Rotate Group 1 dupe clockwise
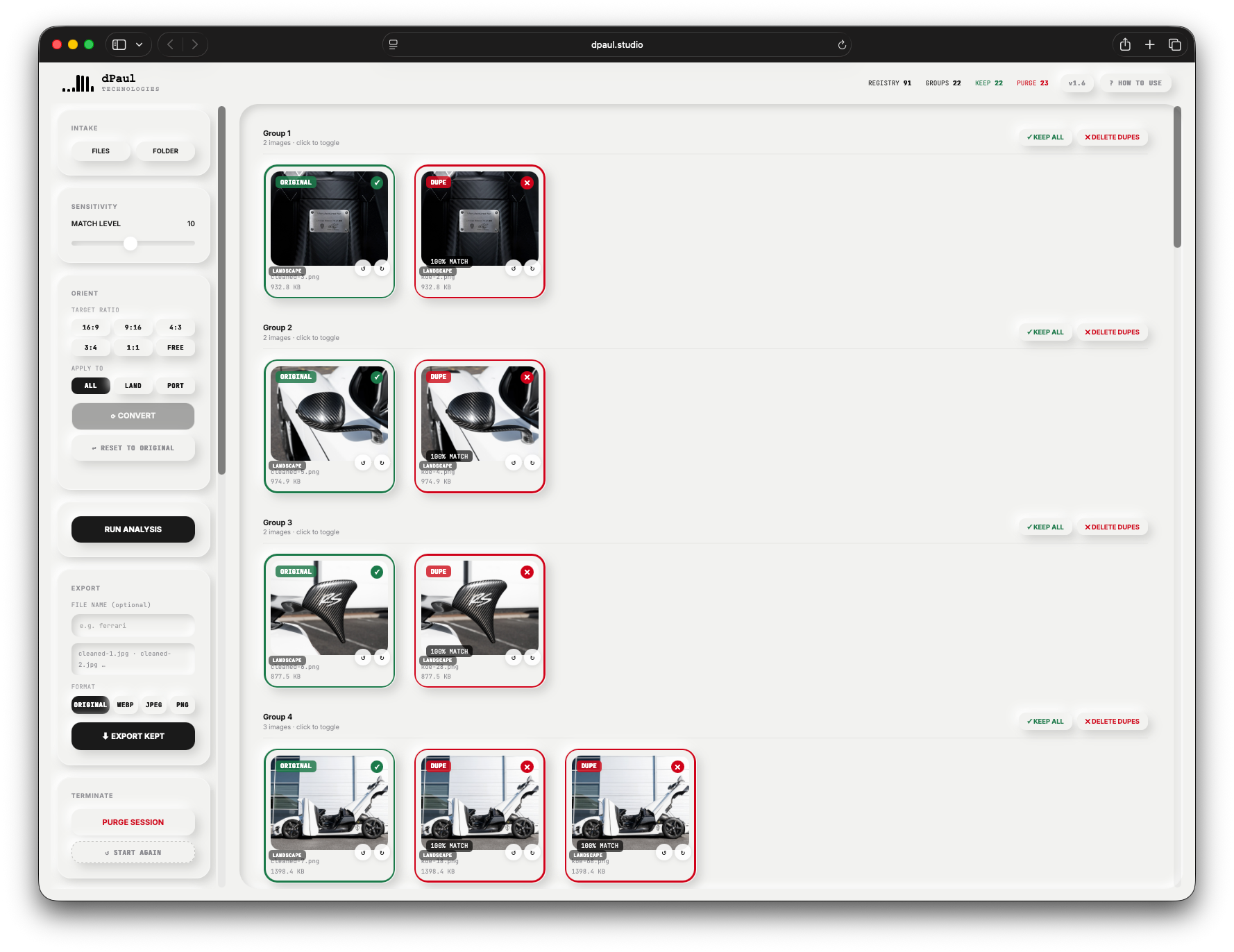 coord(532,269)
